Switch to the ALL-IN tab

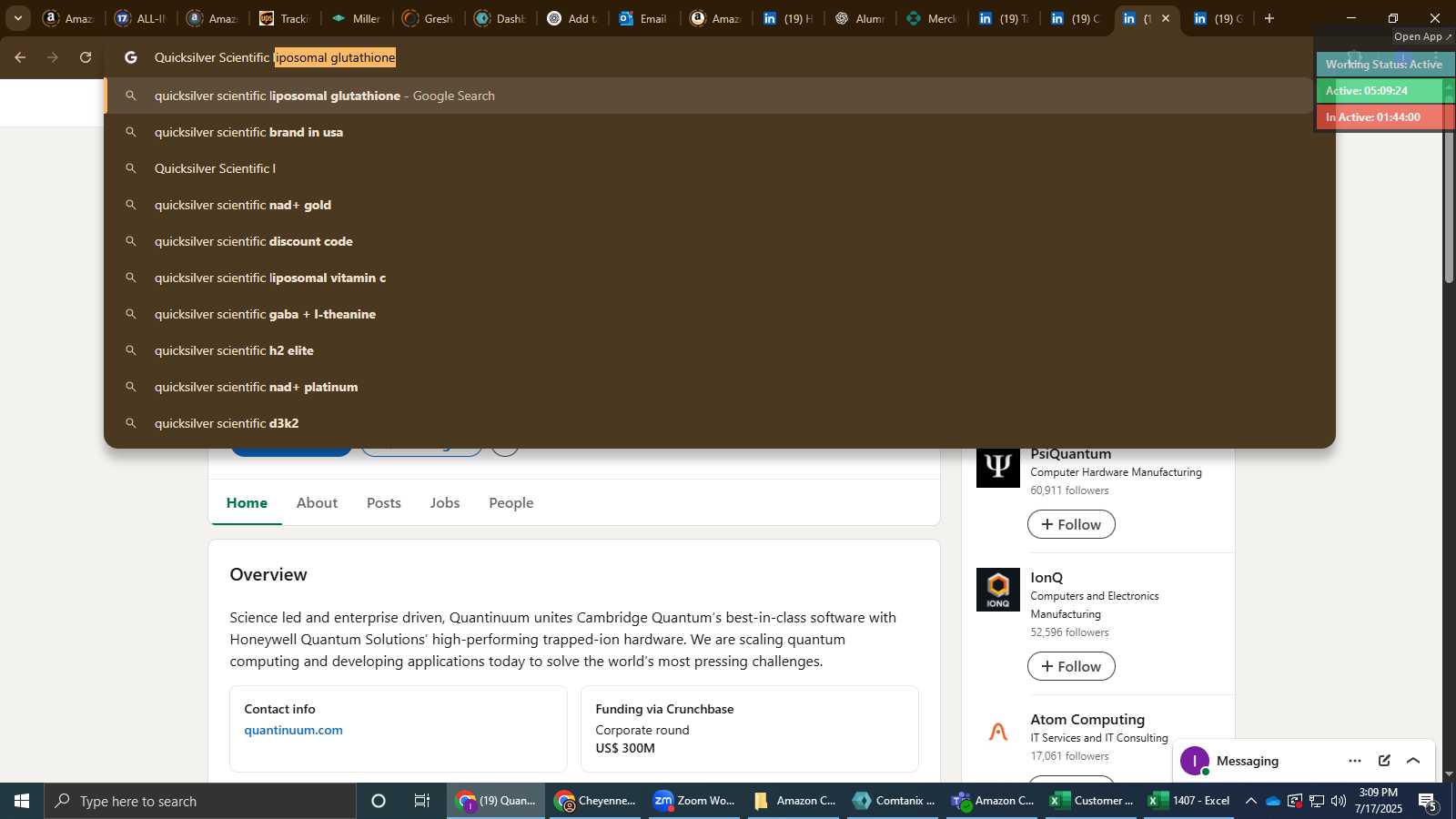141,18
